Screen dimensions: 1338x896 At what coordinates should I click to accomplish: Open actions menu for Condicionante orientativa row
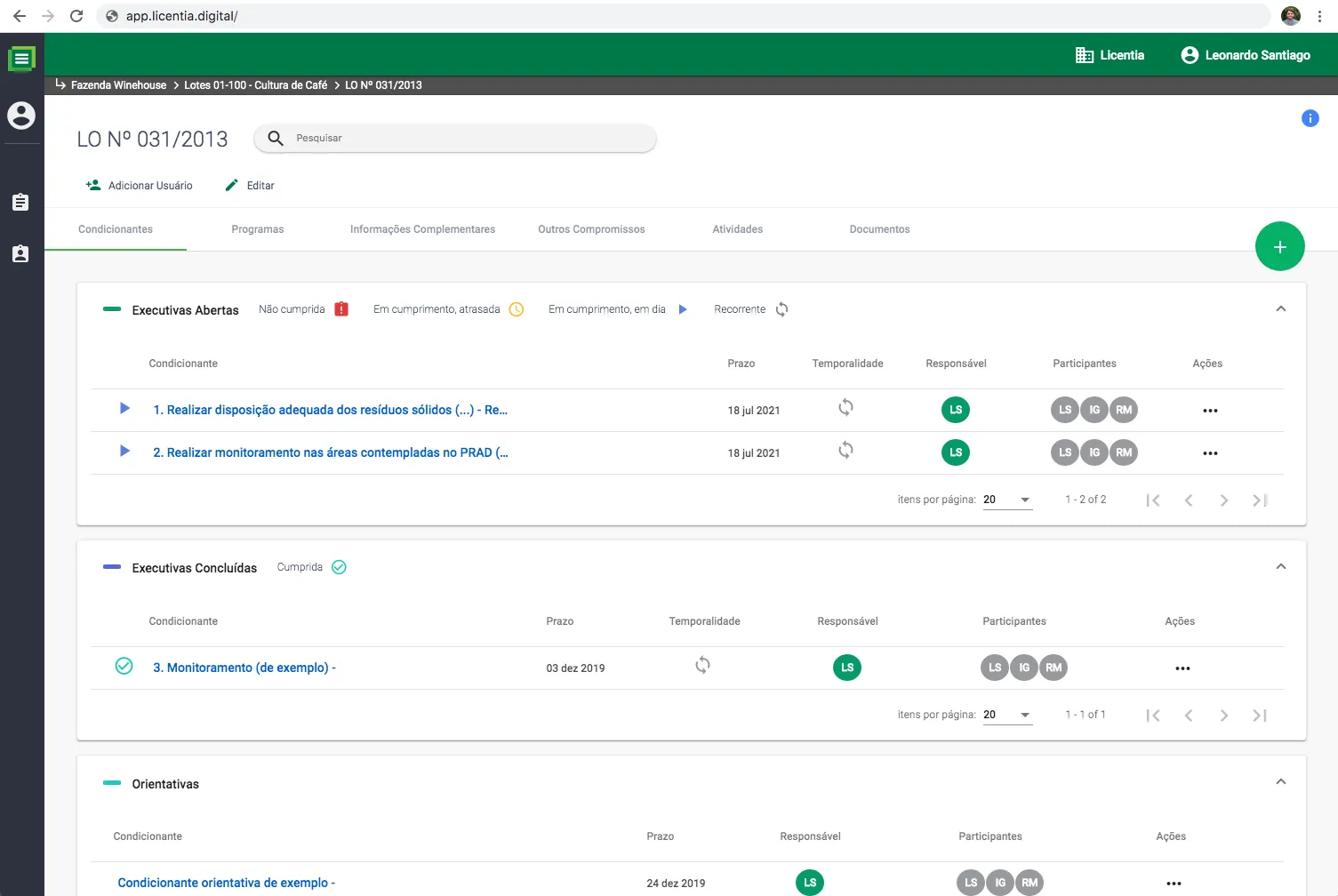coord(1174,884)
